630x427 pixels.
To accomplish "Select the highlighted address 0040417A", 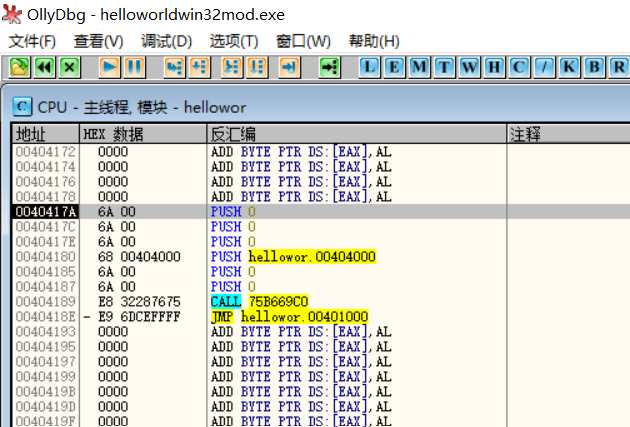I will tap(45, 212).
